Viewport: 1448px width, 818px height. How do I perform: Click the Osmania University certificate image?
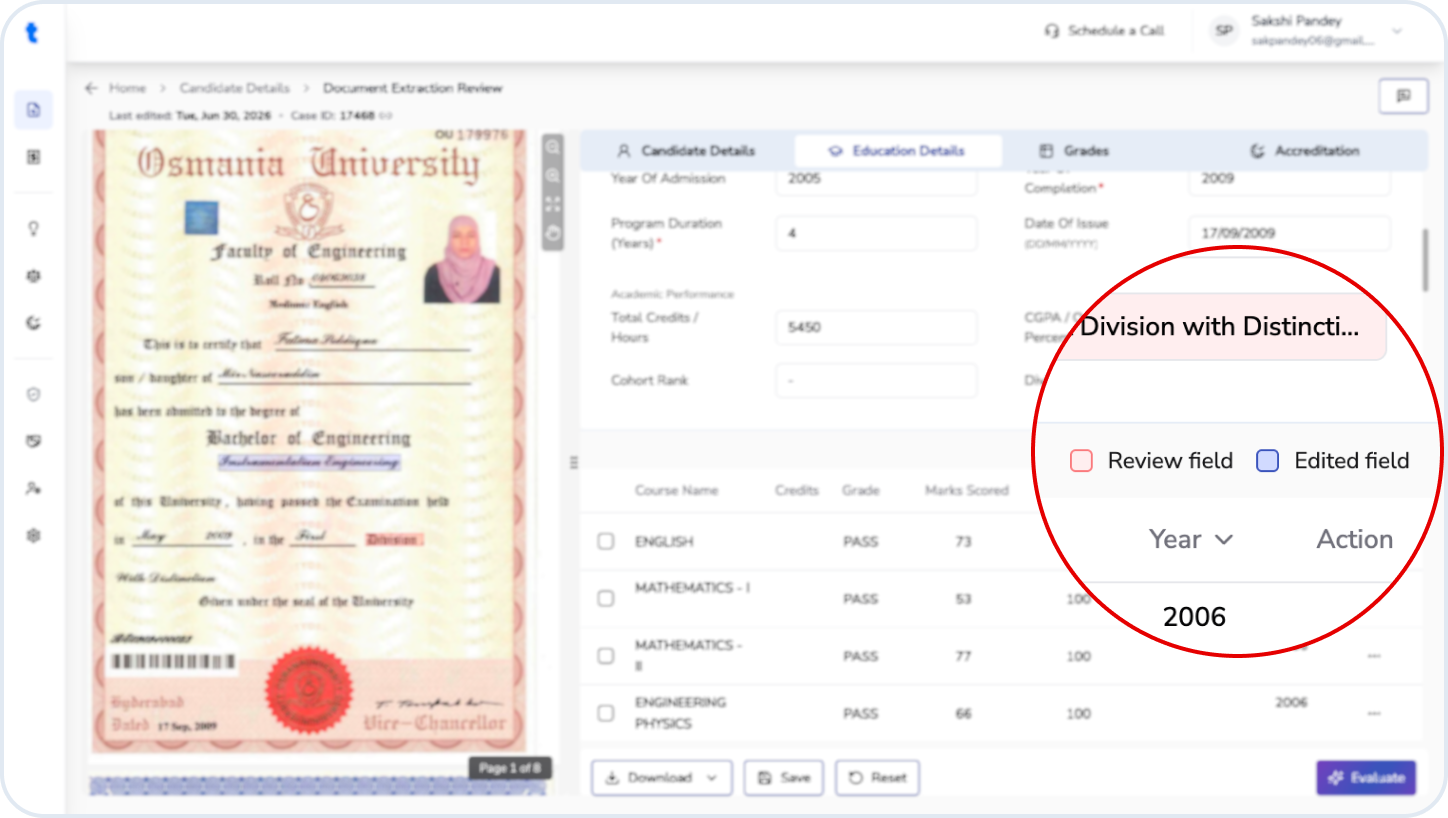308,440
